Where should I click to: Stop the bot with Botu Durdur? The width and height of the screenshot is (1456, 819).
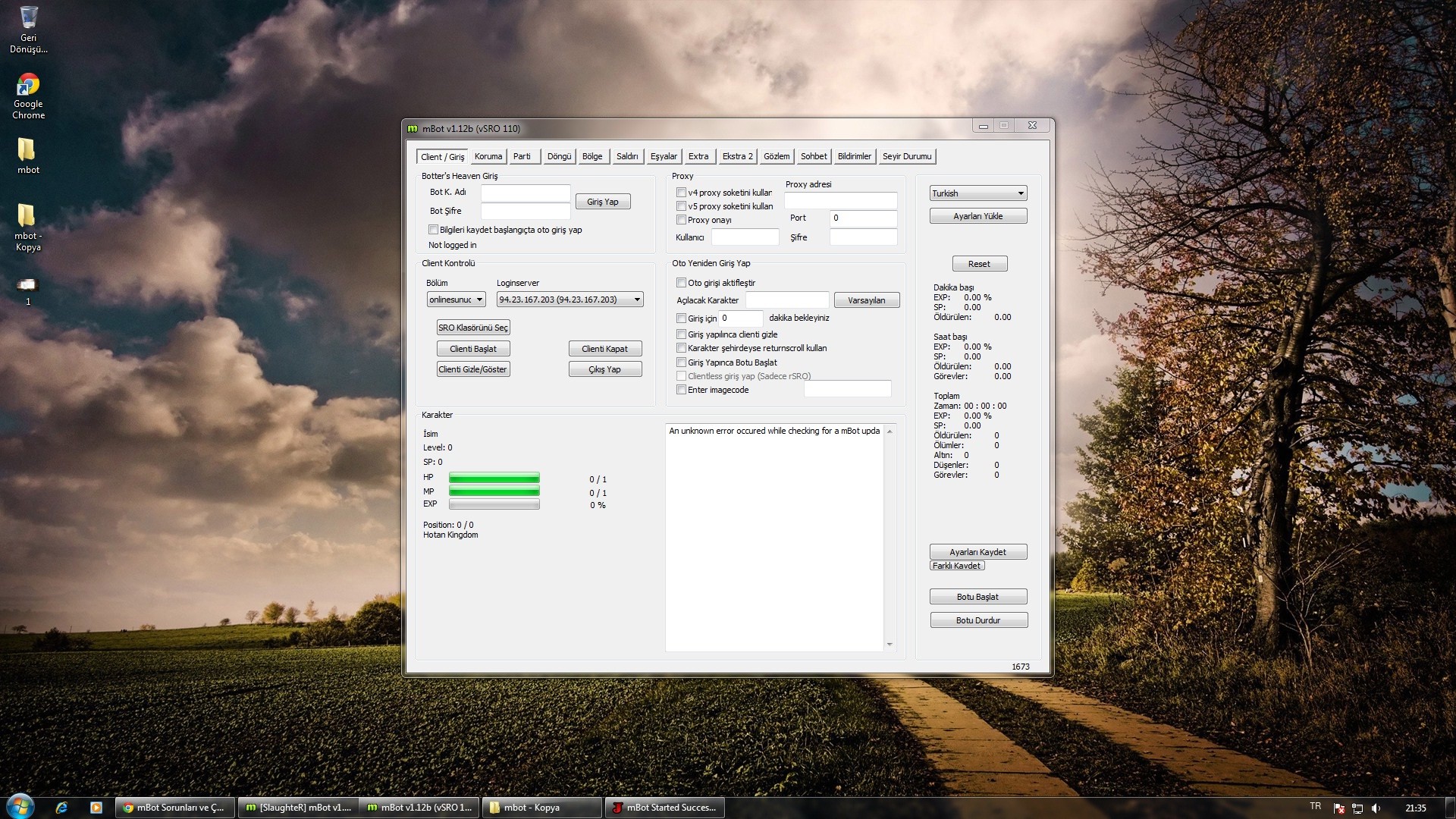tap(979, 620)
